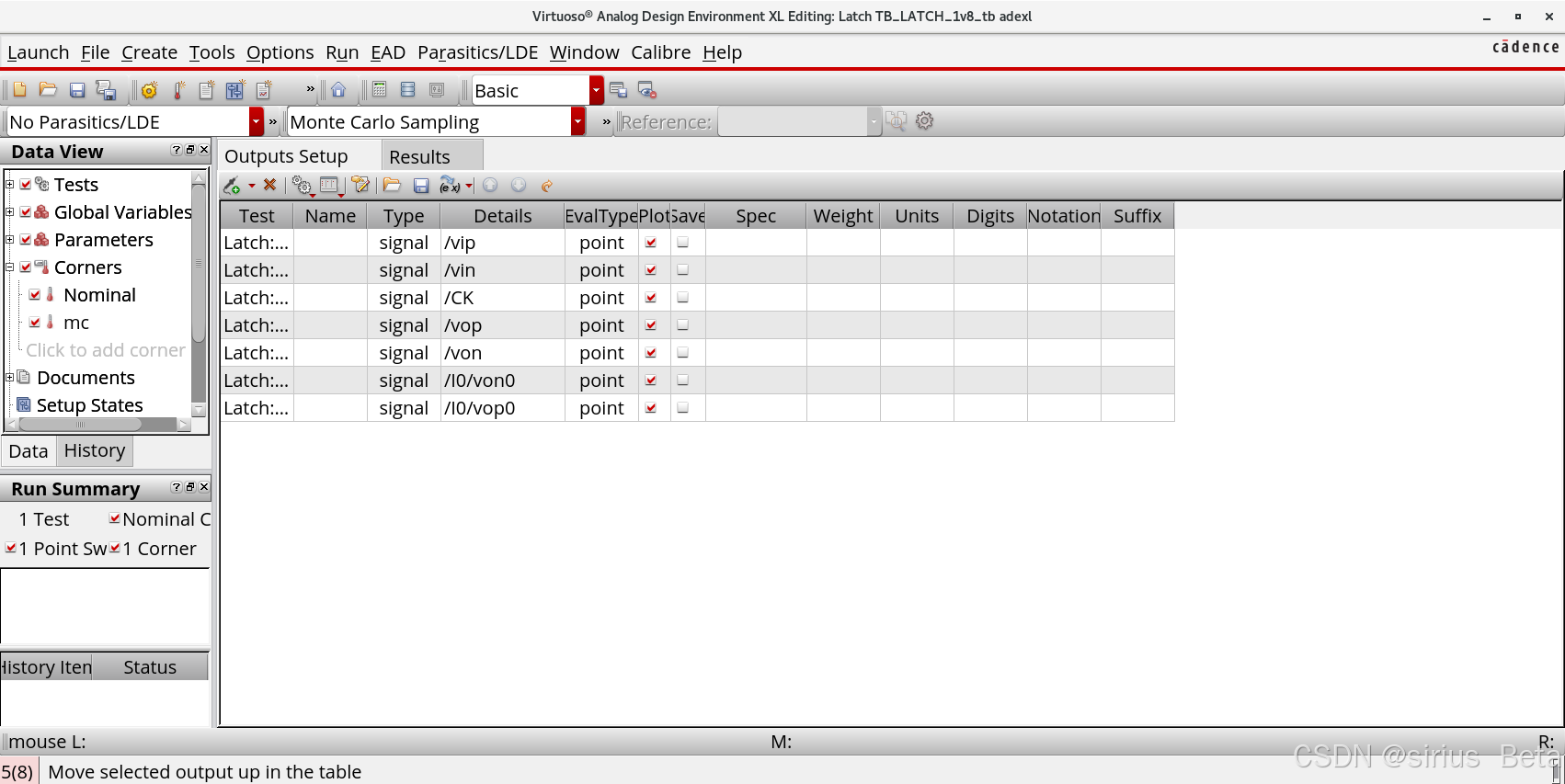
Task: Click the orange gear Create Test icon
Action: tap(150, 90)
